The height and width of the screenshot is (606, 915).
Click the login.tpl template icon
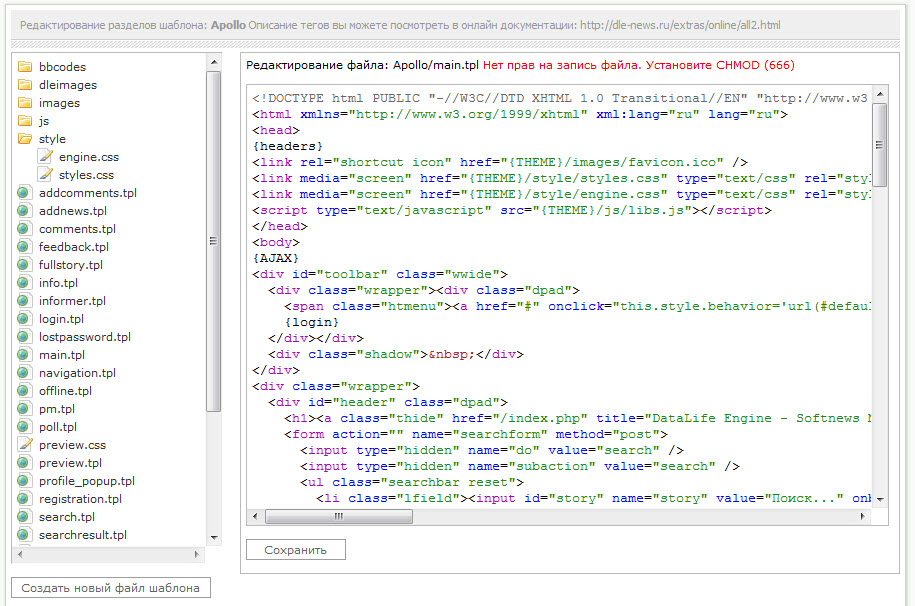pyautogui.click(x=24, y=319)
